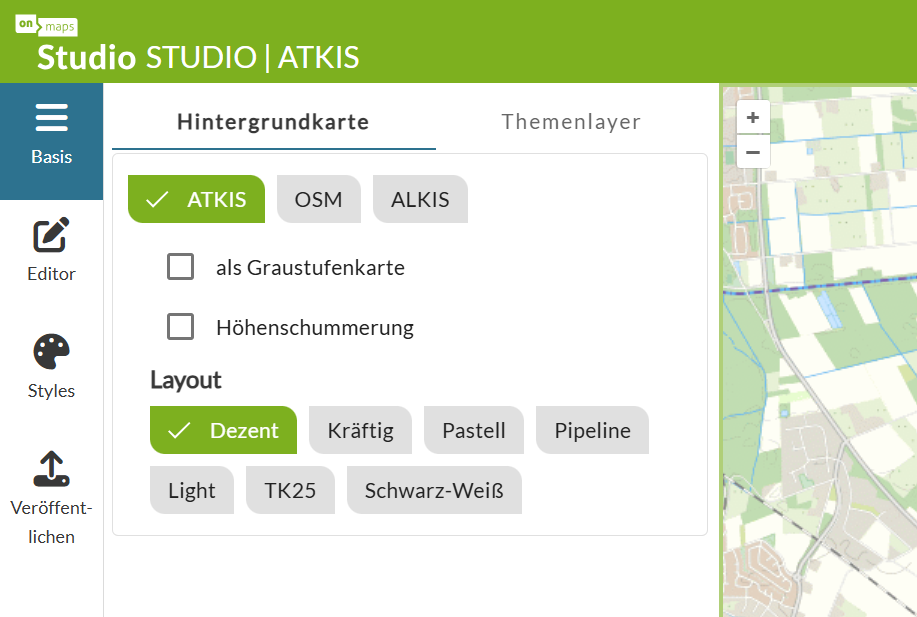Apply the Pastell layout style
The image size is (917, 617).
[x=473, y=431]
